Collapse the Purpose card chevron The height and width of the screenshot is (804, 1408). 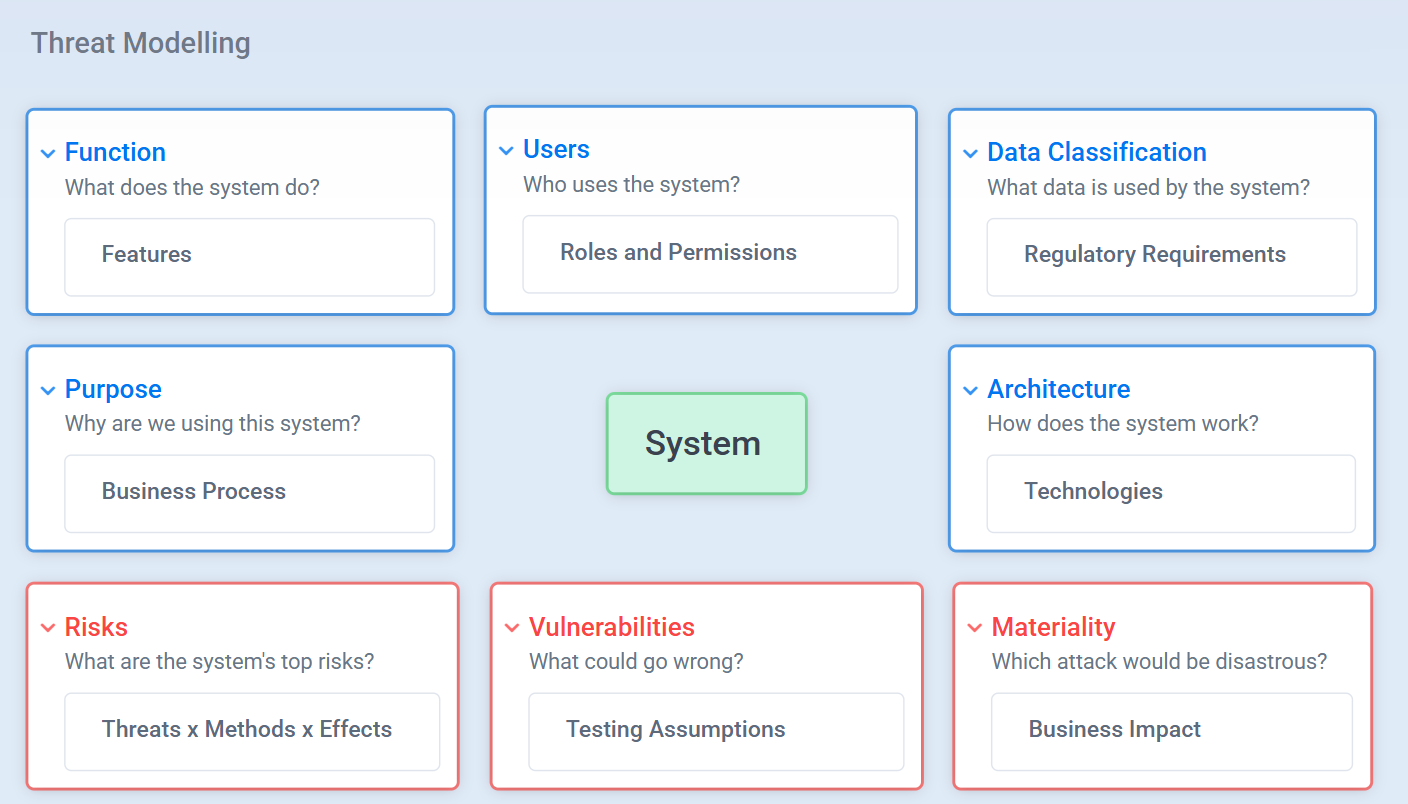[x=48, y=390]
